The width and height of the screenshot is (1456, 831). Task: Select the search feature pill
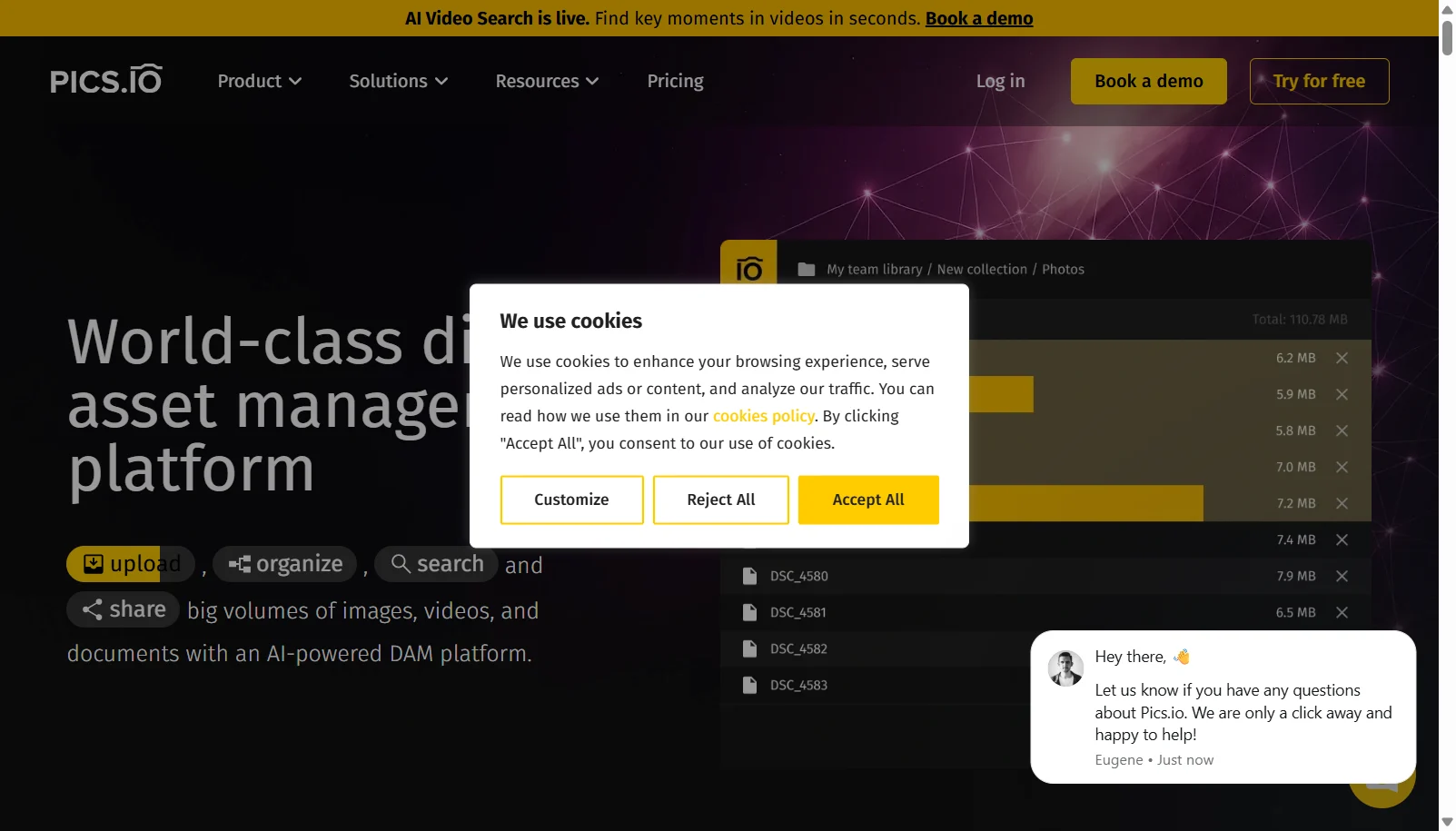click(436, 564)
